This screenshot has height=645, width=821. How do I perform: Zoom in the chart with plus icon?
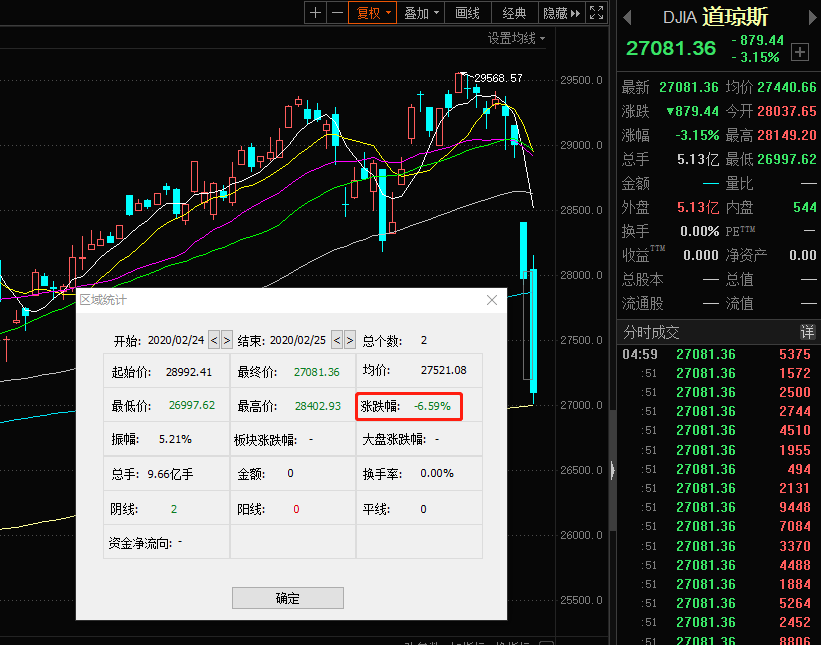pos(315,13)
